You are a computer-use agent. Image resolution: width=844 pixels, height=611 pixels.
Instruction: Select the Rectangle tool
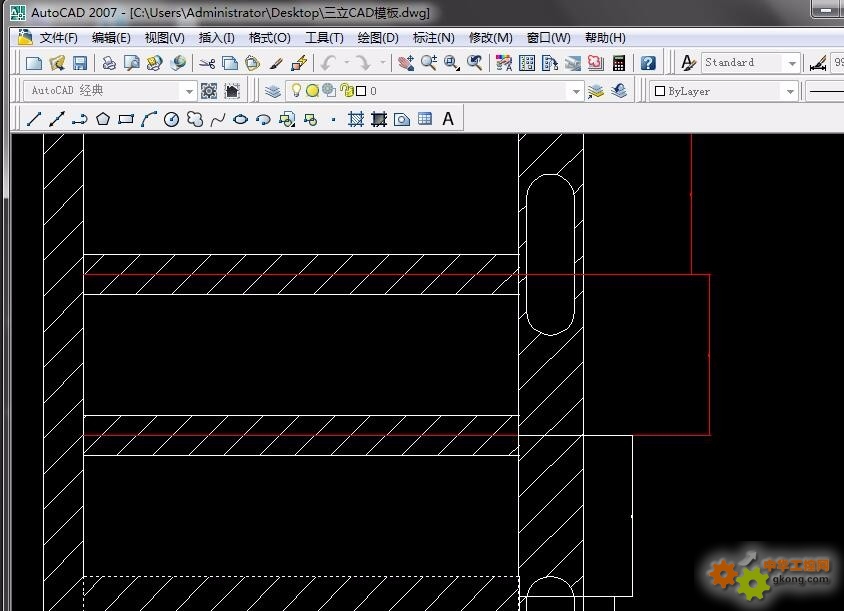126,119
